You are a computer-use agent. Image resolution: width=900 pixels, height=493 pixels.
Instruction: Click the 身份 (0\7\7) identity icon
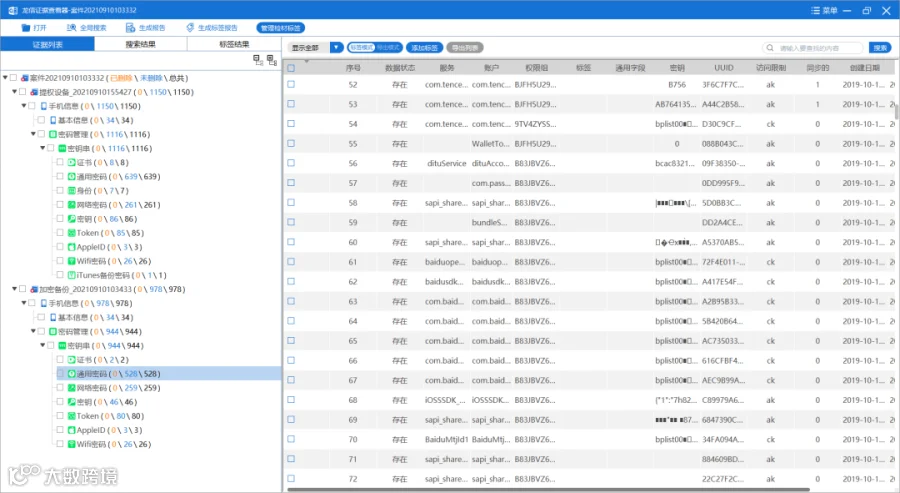click(x=72, y=191)
